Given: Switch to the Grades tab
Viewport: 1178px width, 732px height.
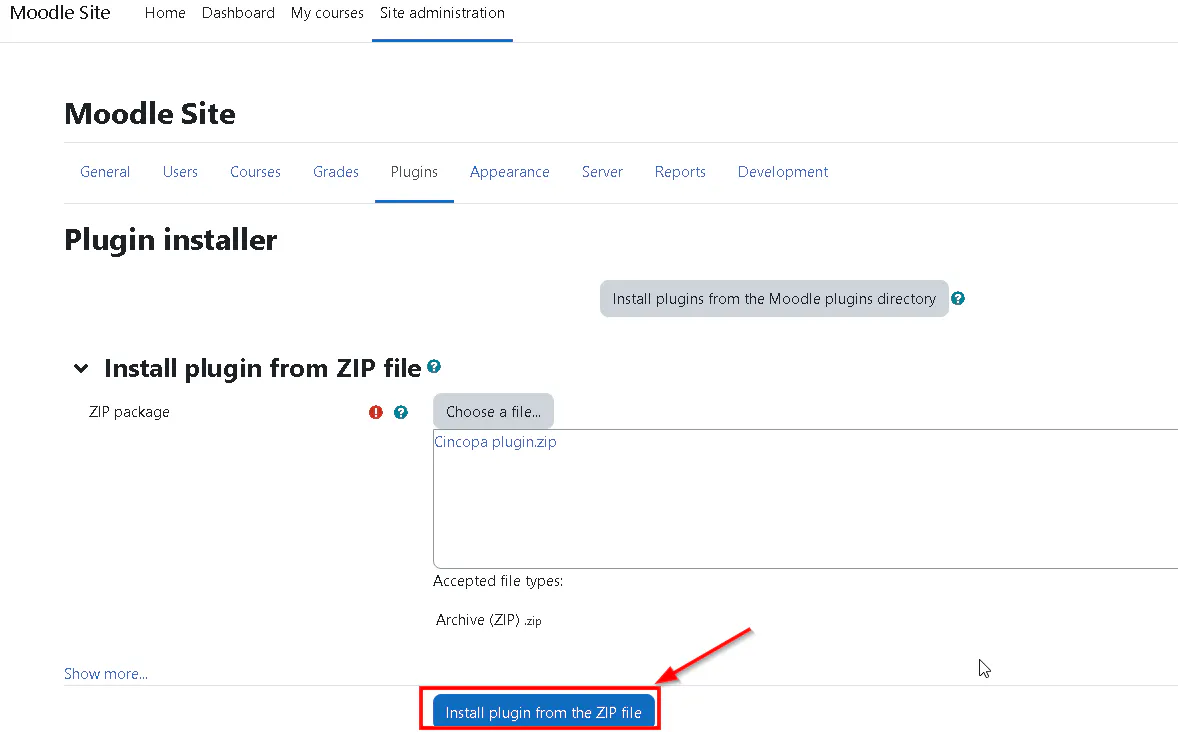Looking at the screenshot, I should point(336,172).
